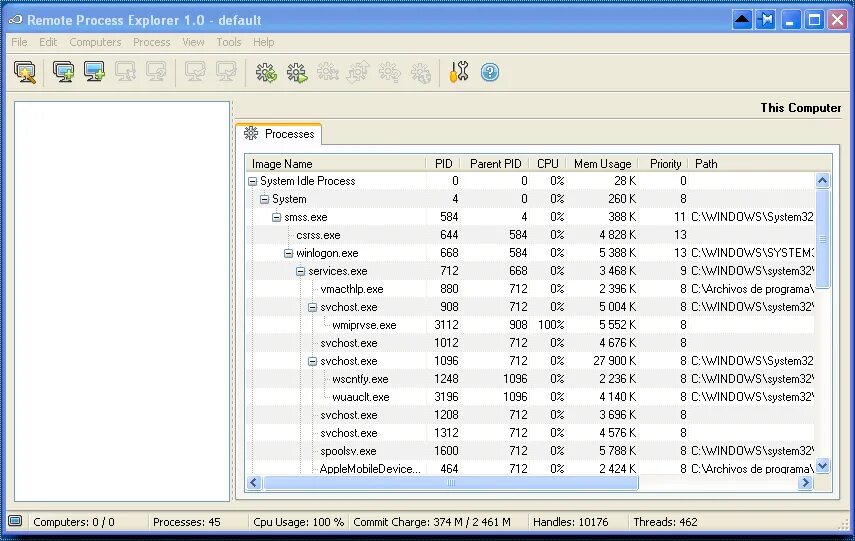Open help via blue question mark icon
Screen dimensions: 855x541
(x=490, y=72)
